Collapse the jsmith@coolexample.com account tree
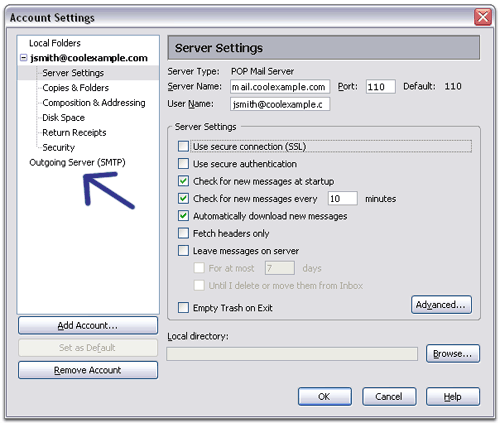The height and width of the screenshot is (423, 500). click(x=23, y=58)
